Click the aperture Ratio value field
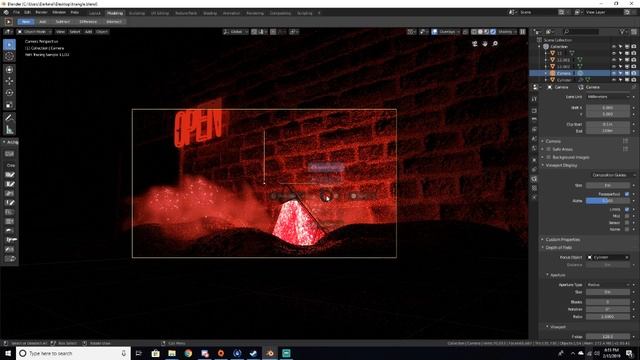 pos(608,317)
